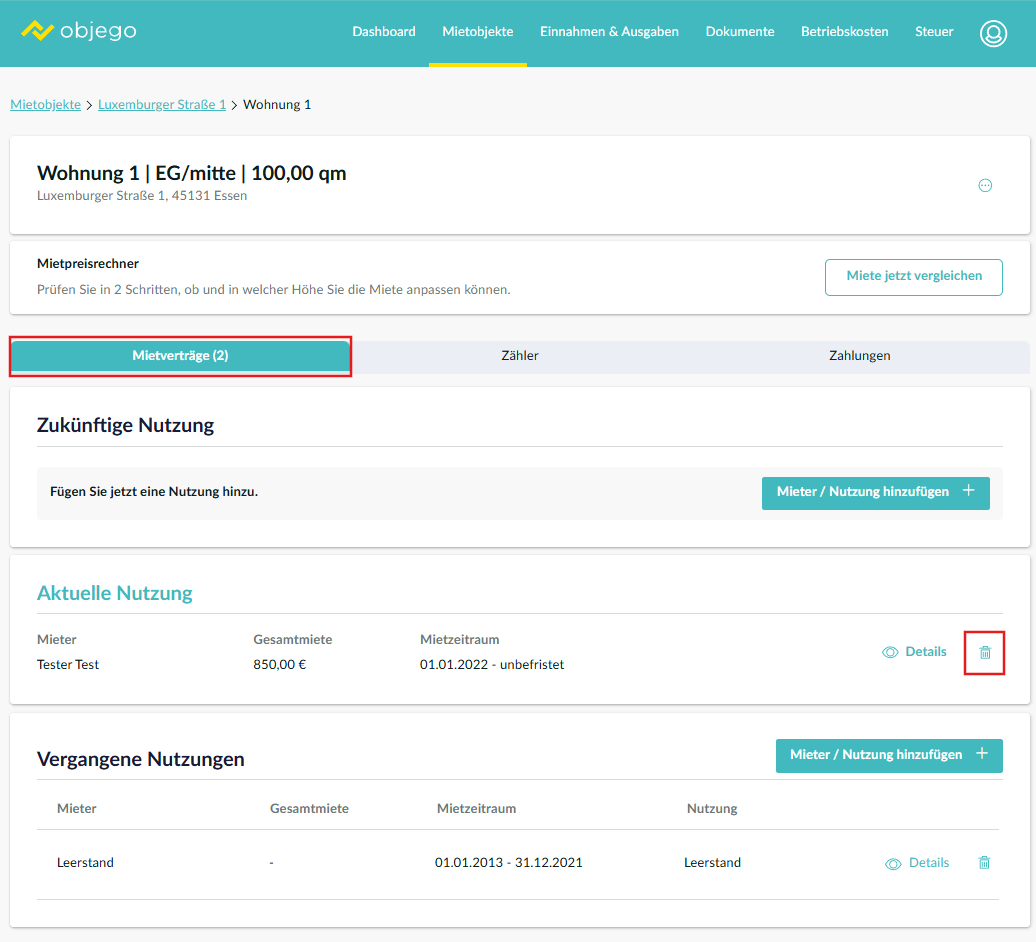Select the Mietverträge (2) tab
This screenshot has width=1036, height=942.
(180, 356)
